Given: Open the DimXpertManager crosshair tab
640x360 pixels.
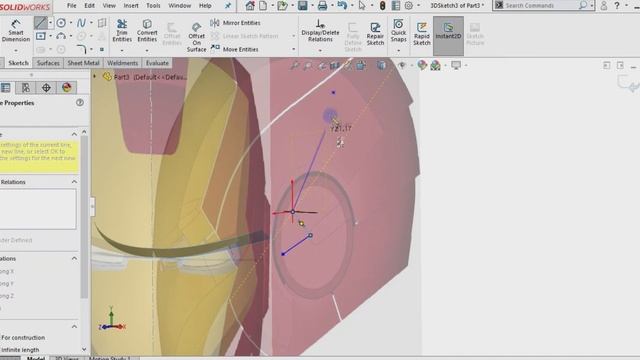Looking at the screenshot, I should click(46, 87).
